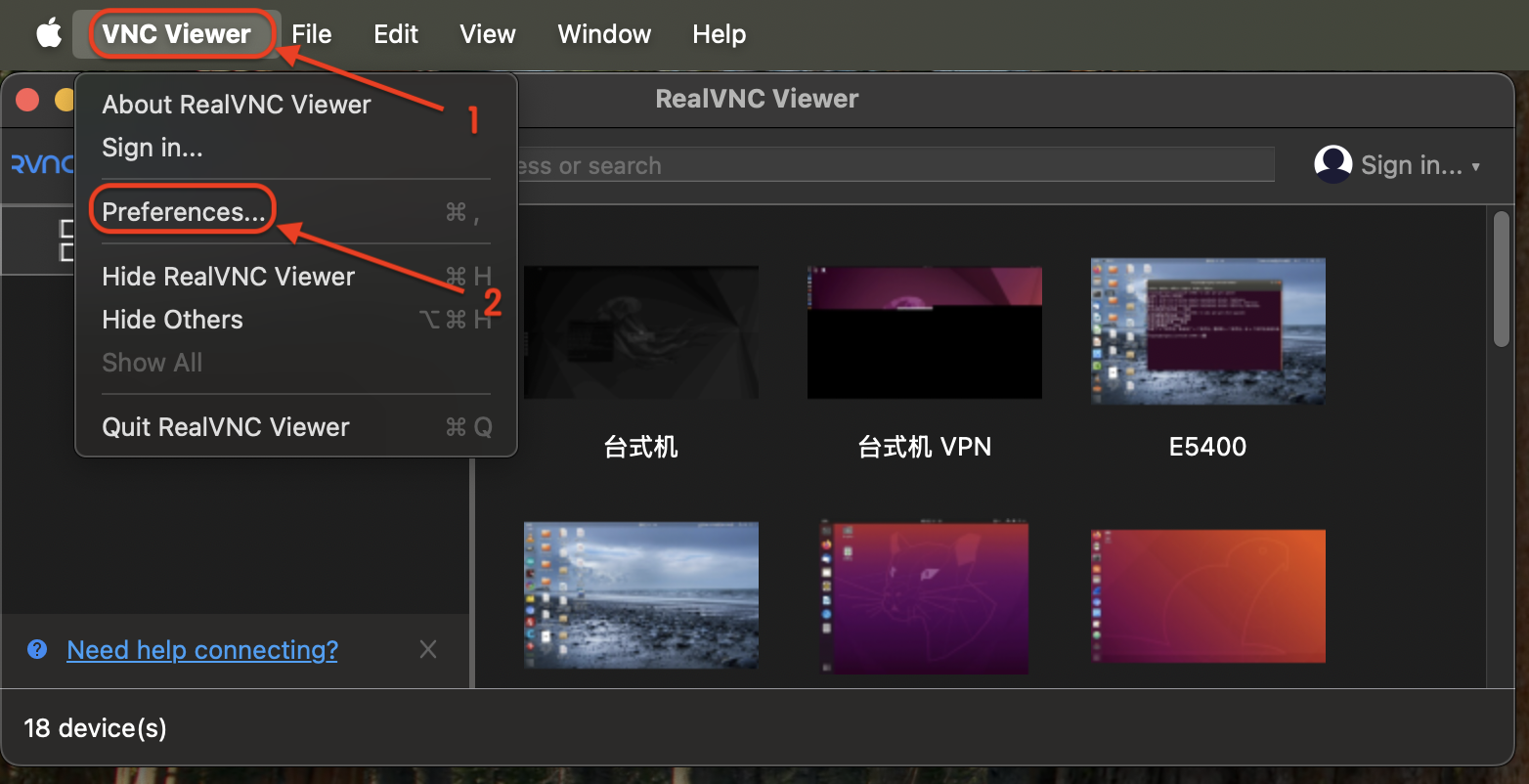Click the user account avatar icon

pyautogui.click(x=1333, y=165)
